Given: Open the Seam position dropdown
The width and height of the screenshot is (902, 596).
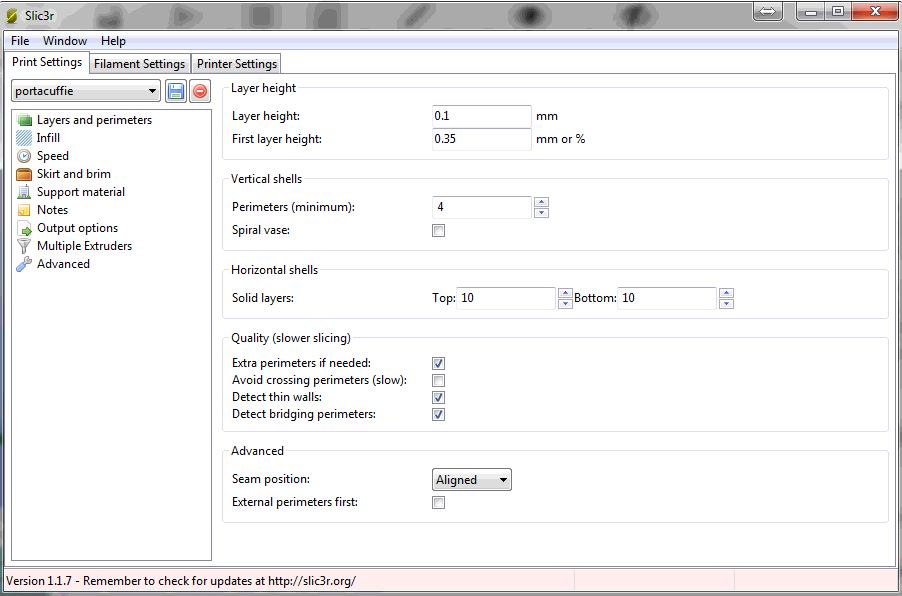Looking at the screenshot, I should 472,480.
